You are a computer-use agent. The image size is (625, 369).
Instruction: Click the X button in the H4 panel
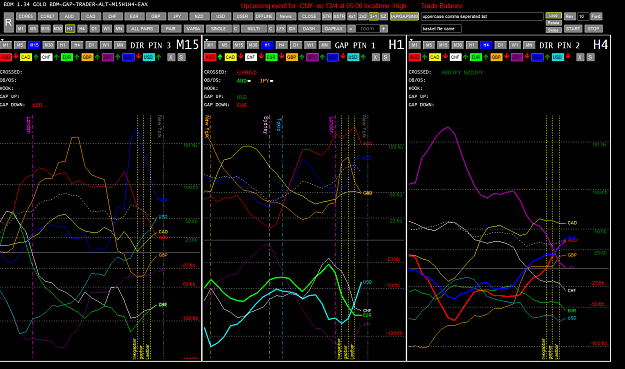click(580, 57)
